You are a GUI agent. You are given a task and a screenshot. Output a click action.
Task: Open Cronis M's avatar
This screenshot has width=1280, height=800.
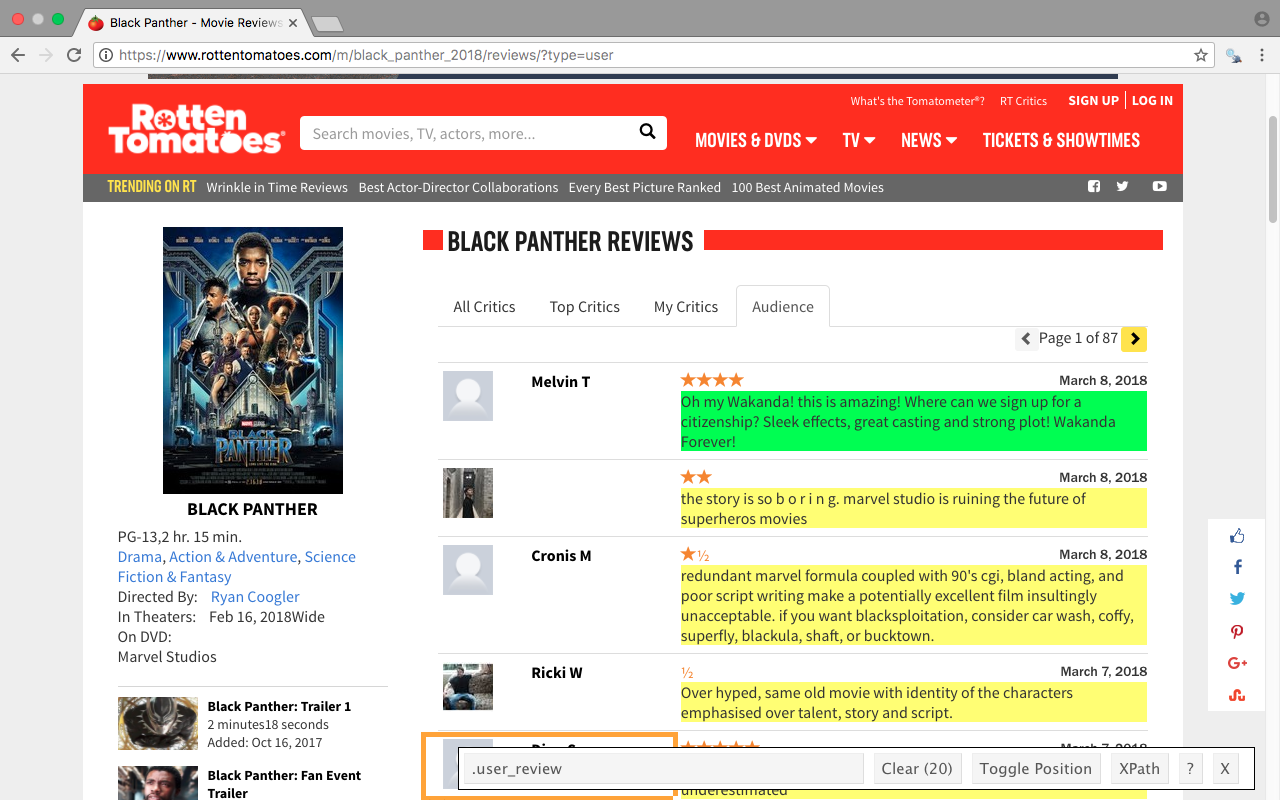coord(468,570)
